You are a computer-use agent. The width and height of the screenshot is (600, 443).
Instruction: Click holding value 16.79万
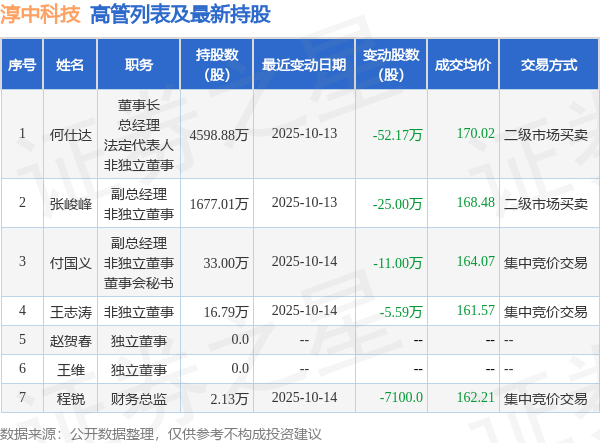tap(226, 312)
